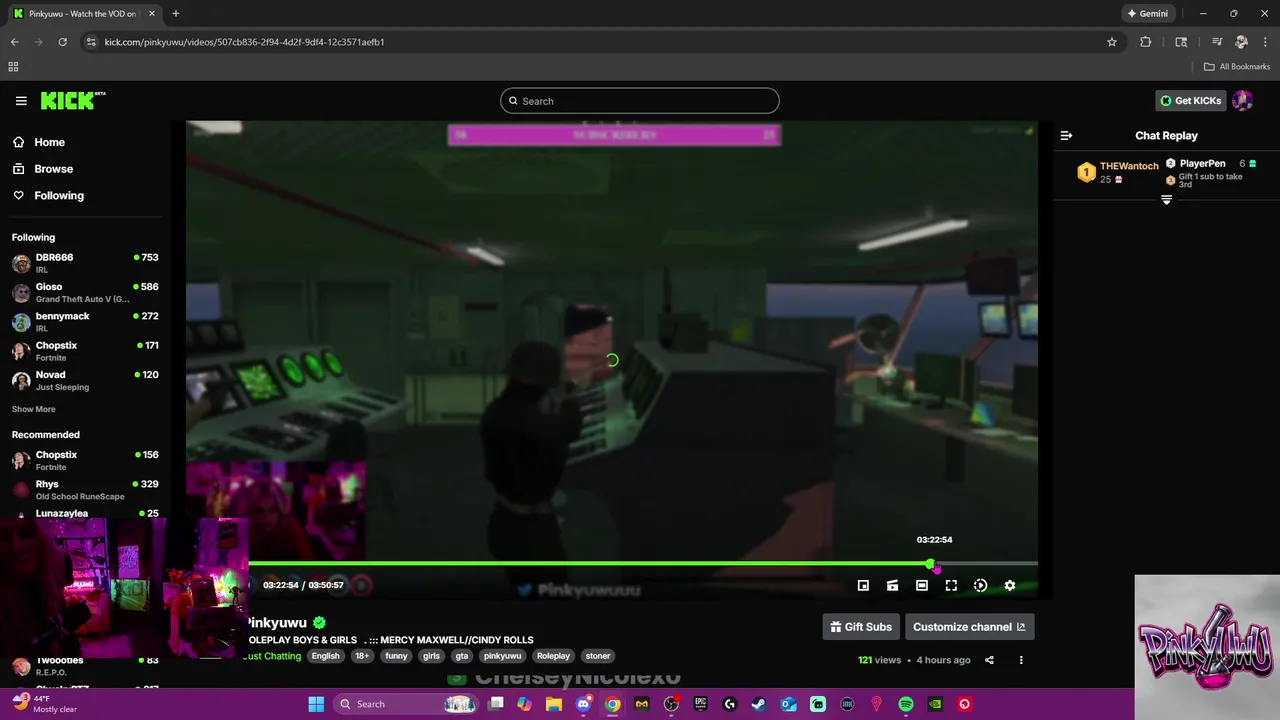
Task: Expand Following list with Show More
Action: [33, 409]
